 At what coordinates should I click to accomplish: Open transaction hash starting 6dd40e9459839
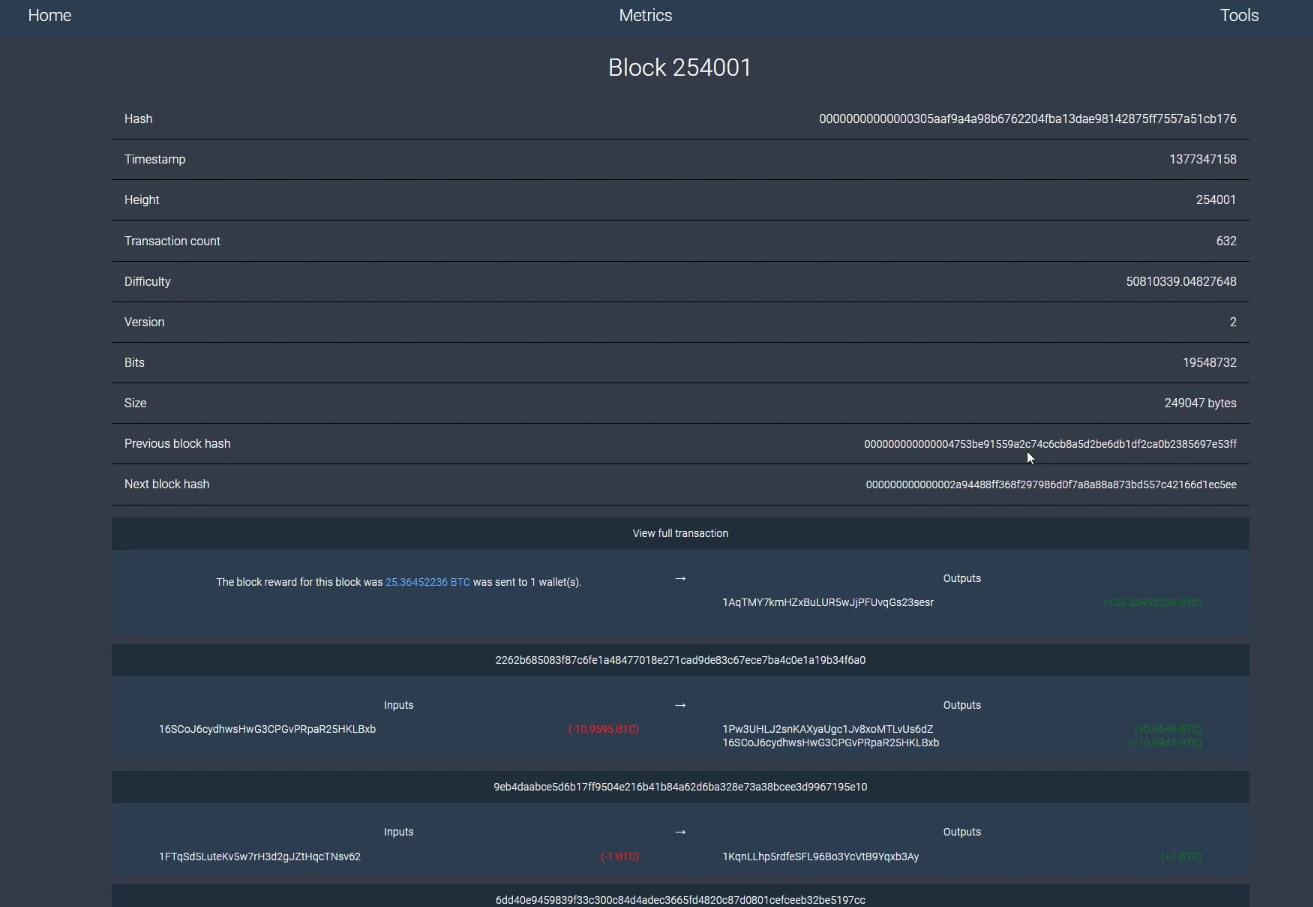(x=680, y=900)
